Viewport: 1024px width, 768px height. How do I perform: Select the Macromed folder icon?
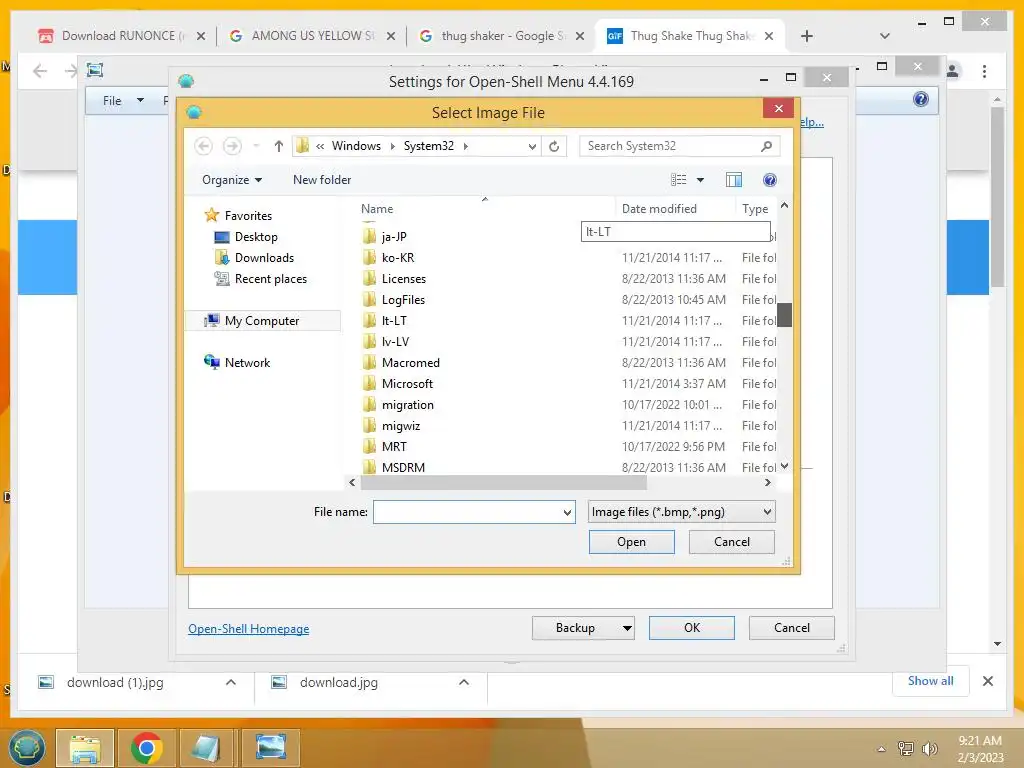tap(370, 362)
